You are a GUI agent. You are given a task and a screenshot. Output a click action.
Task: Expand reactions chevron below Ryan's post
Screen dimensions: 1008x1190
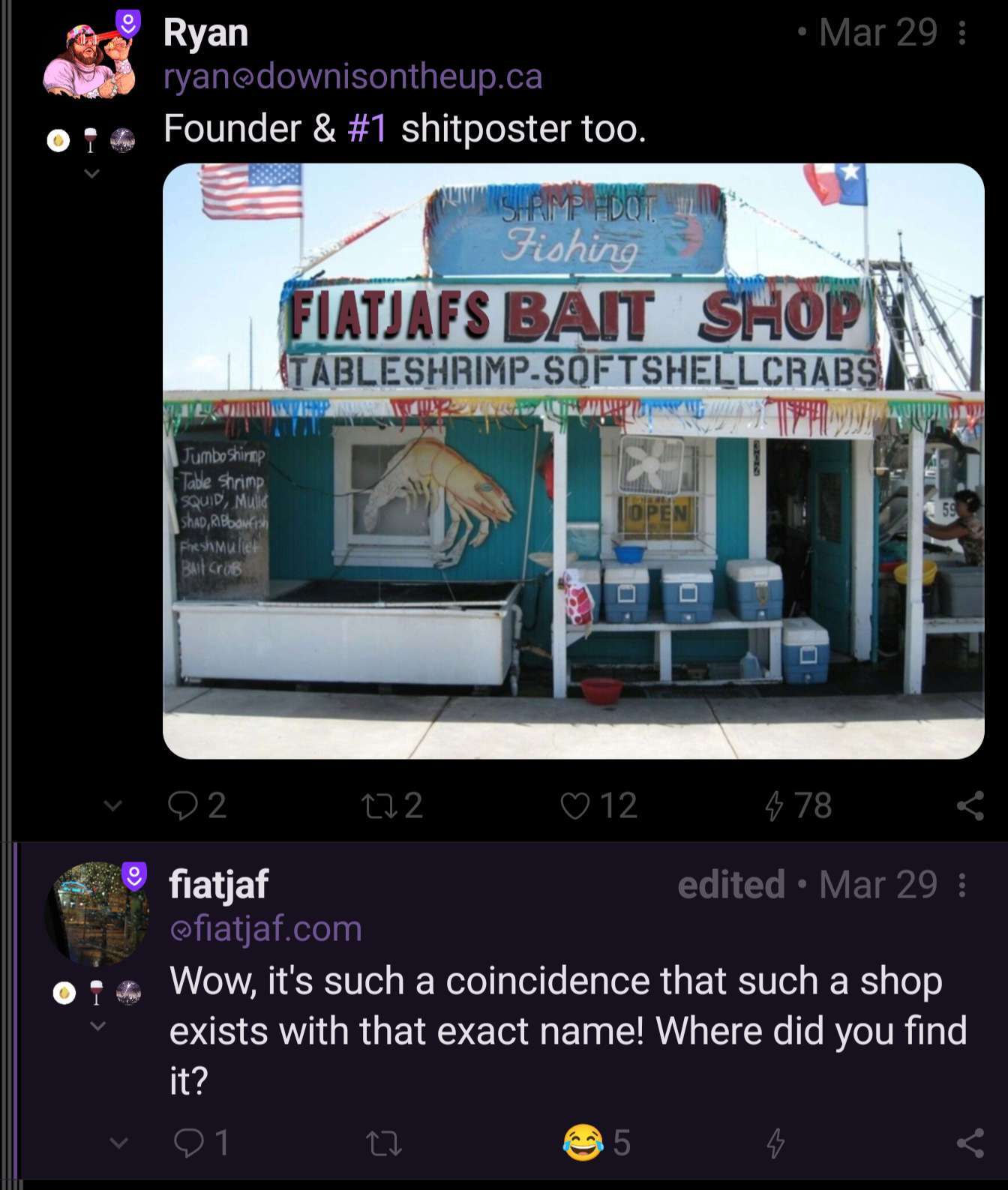[112, 806]
